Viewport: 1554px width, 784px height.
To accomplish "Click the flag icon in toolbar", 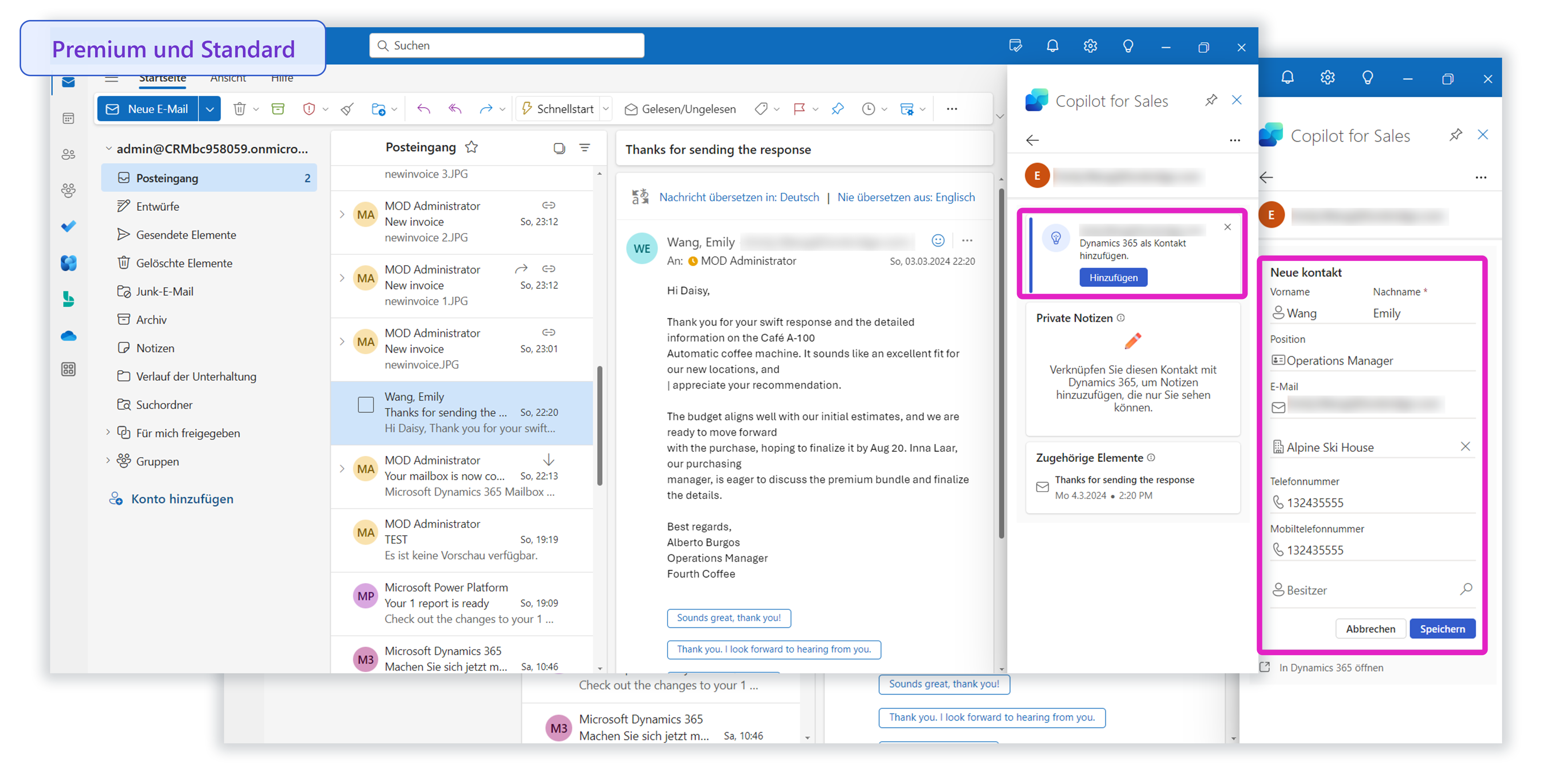I will point(799,109).
